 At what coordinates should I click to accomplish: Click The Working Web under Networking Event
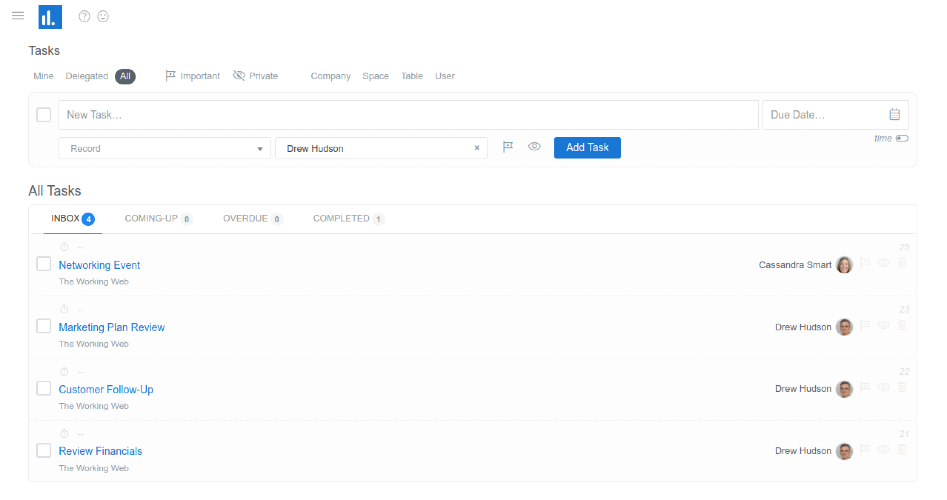pyautogui.click(x=94, y=281)
